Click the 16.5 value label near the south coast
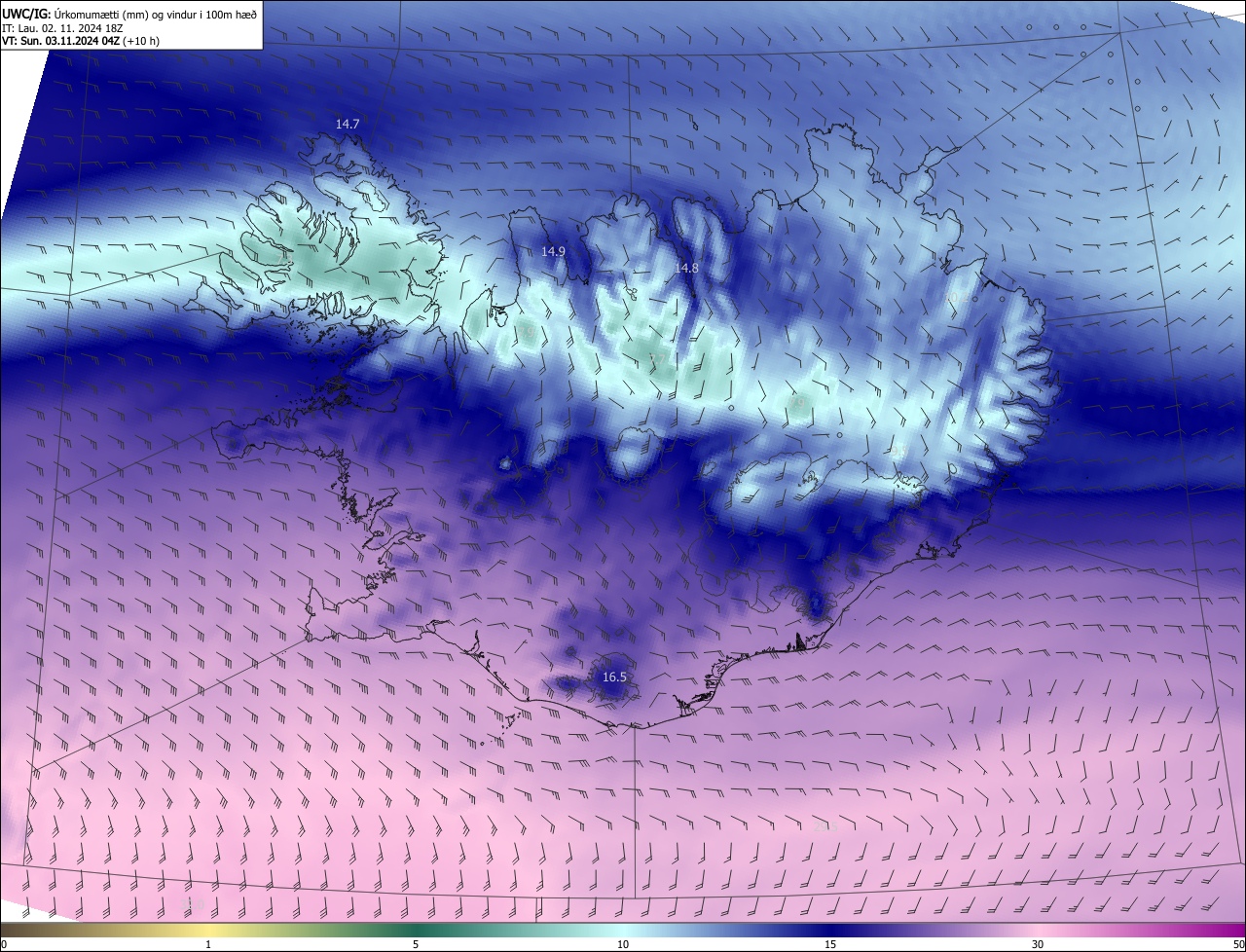The image size is (1246, 952). (614, 677)
